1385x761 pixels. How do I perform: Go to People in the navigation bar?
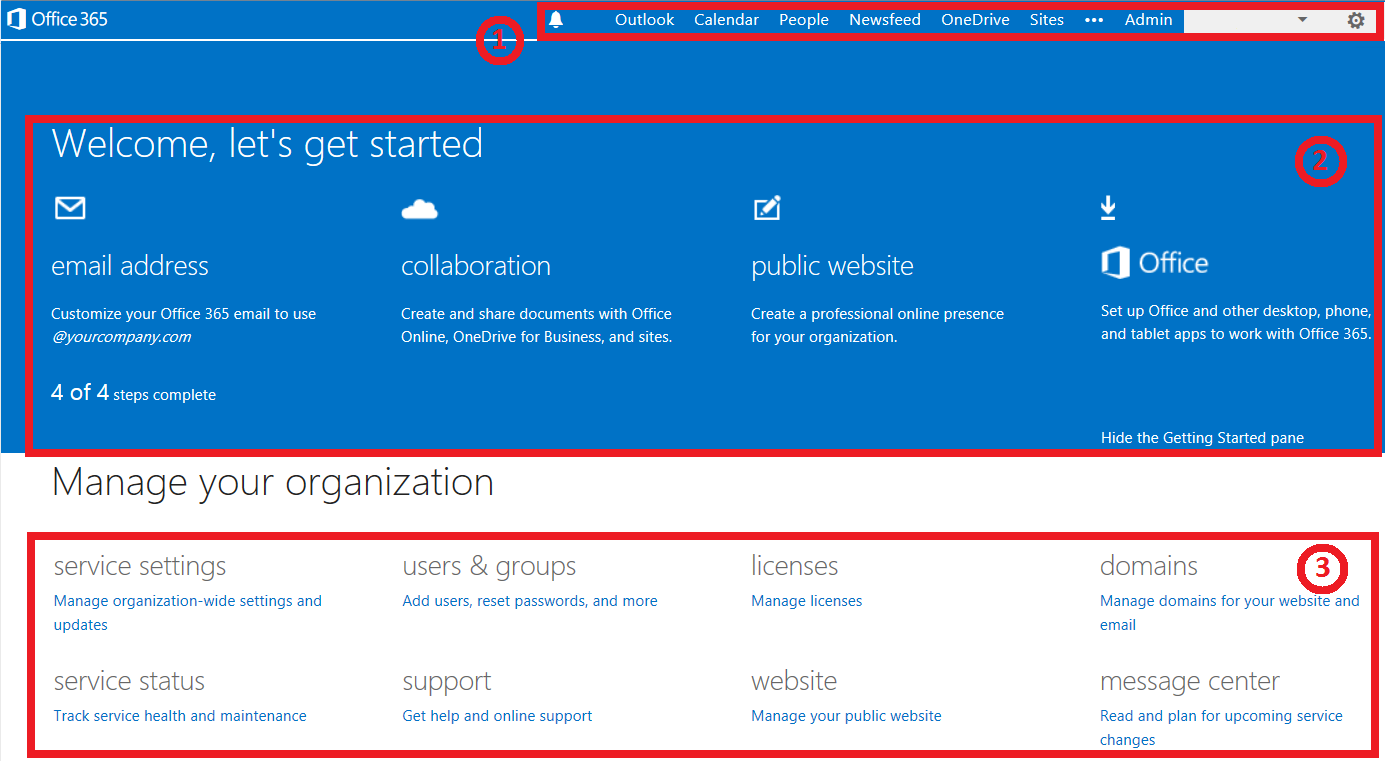(804, 20)
